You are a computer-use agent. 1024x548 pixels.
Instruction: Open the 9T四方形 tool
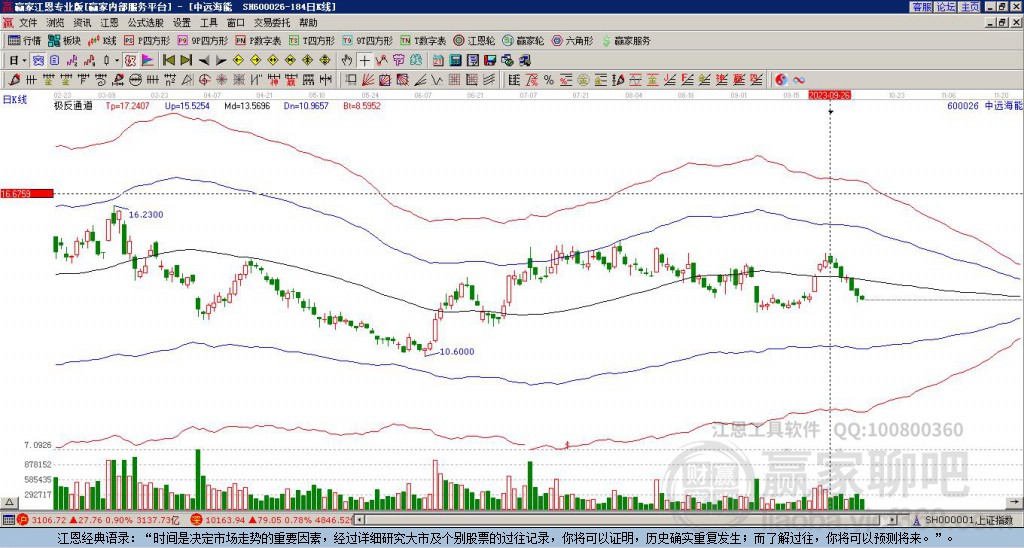pos(367,40)
